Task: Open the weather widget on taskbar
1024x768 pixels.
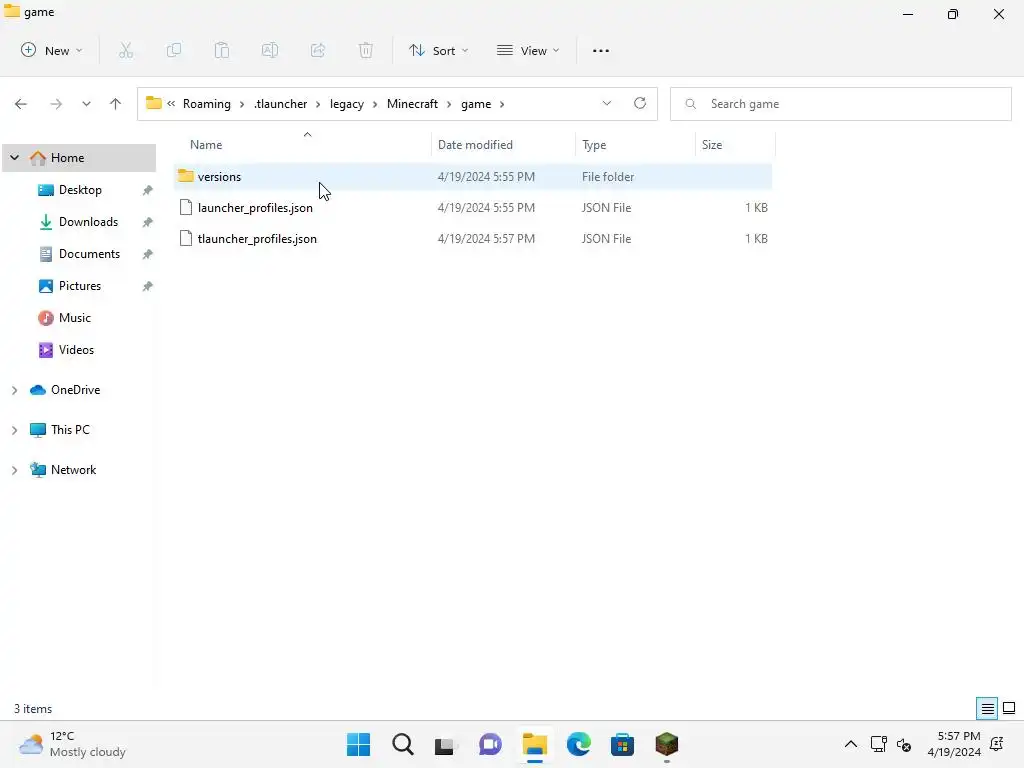Action: (x=72, y=744)
